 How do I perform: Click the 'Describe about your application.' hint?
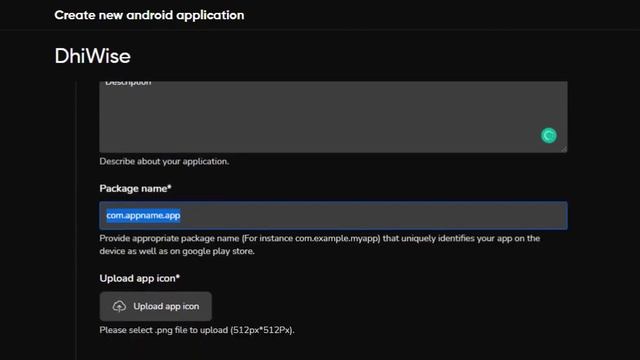pyautogui.click(x=164, y=161)
